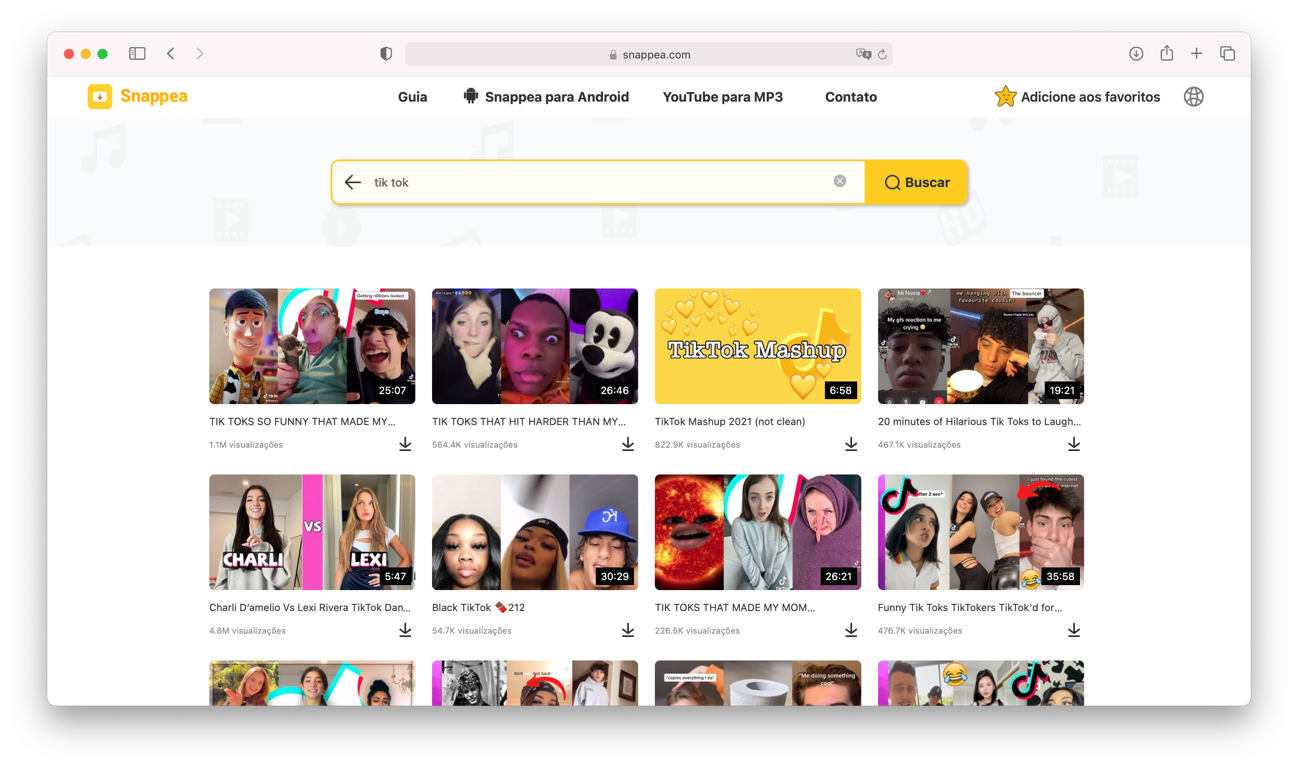Download 'TIK TOKS THAT MADE MY MOM' video
Viewport: 1298px width, 768px height.
point(851,630)
